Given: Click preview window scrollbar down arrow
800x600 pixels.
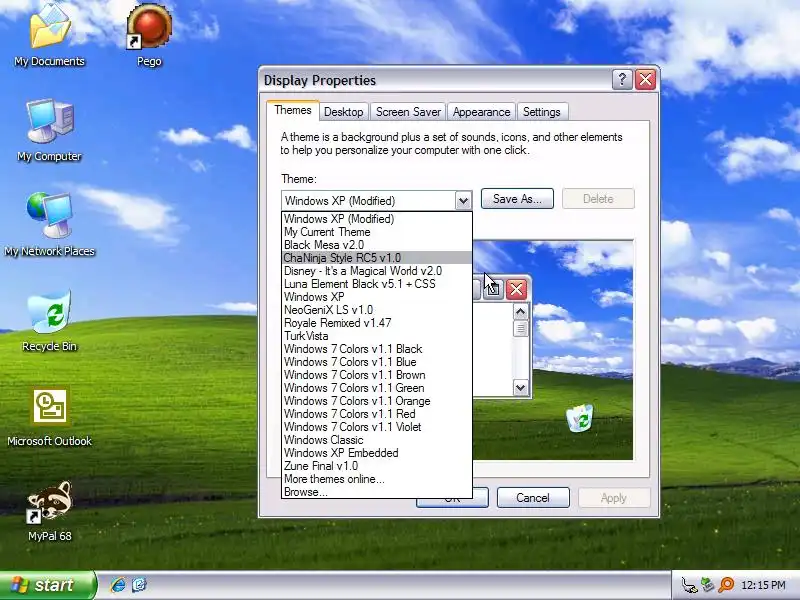Looking at the screenshot, I should tap(520, 388).
